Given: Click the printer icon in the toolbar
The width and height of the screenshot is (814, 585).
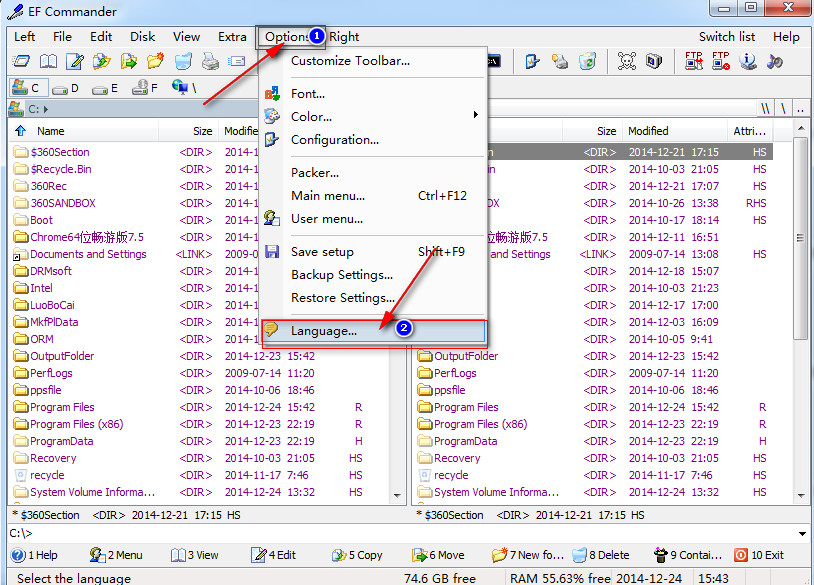Looking at the screenshot, I should (x=210, y=62).
